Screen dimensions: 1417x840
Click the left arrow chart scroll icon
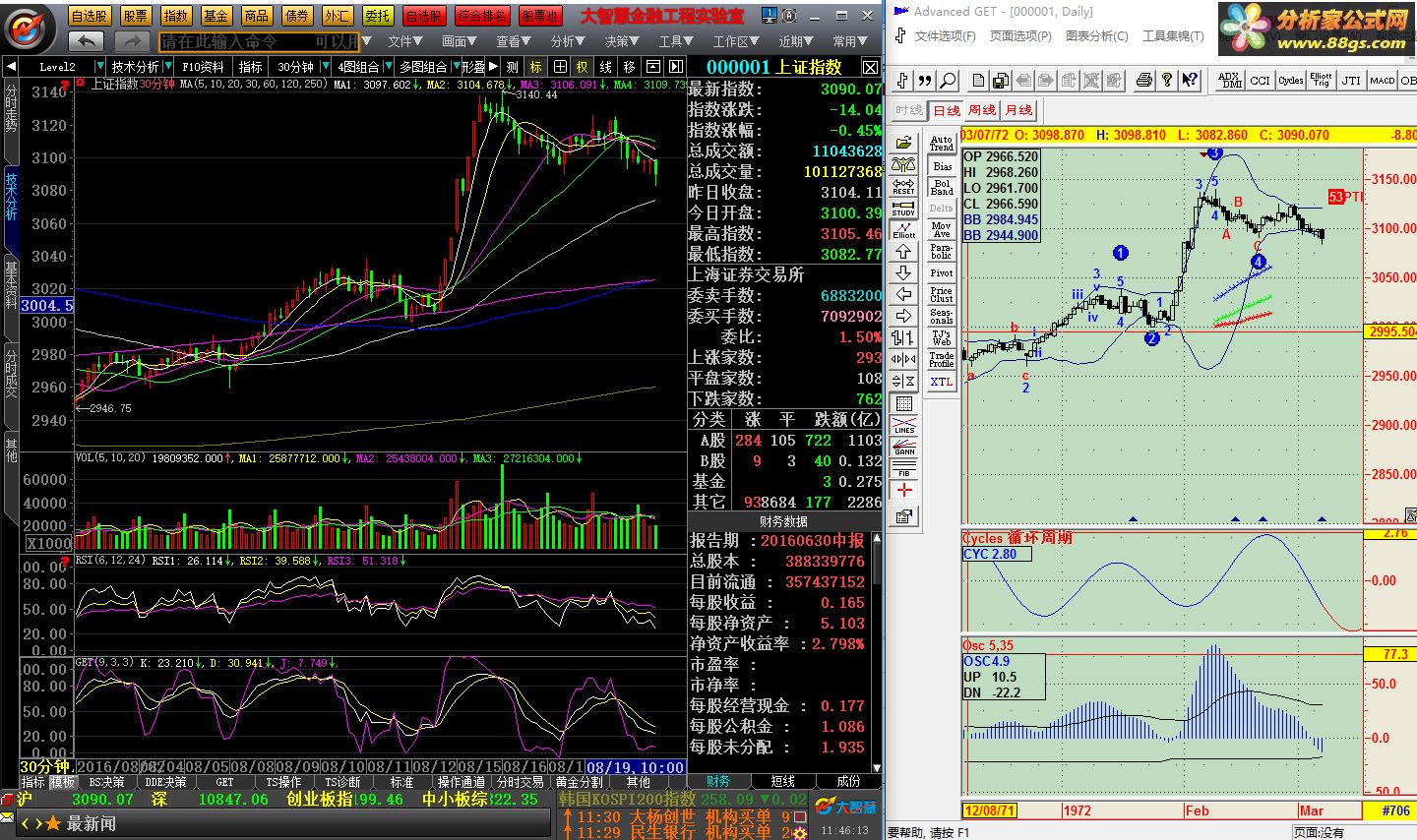[904, 295]
